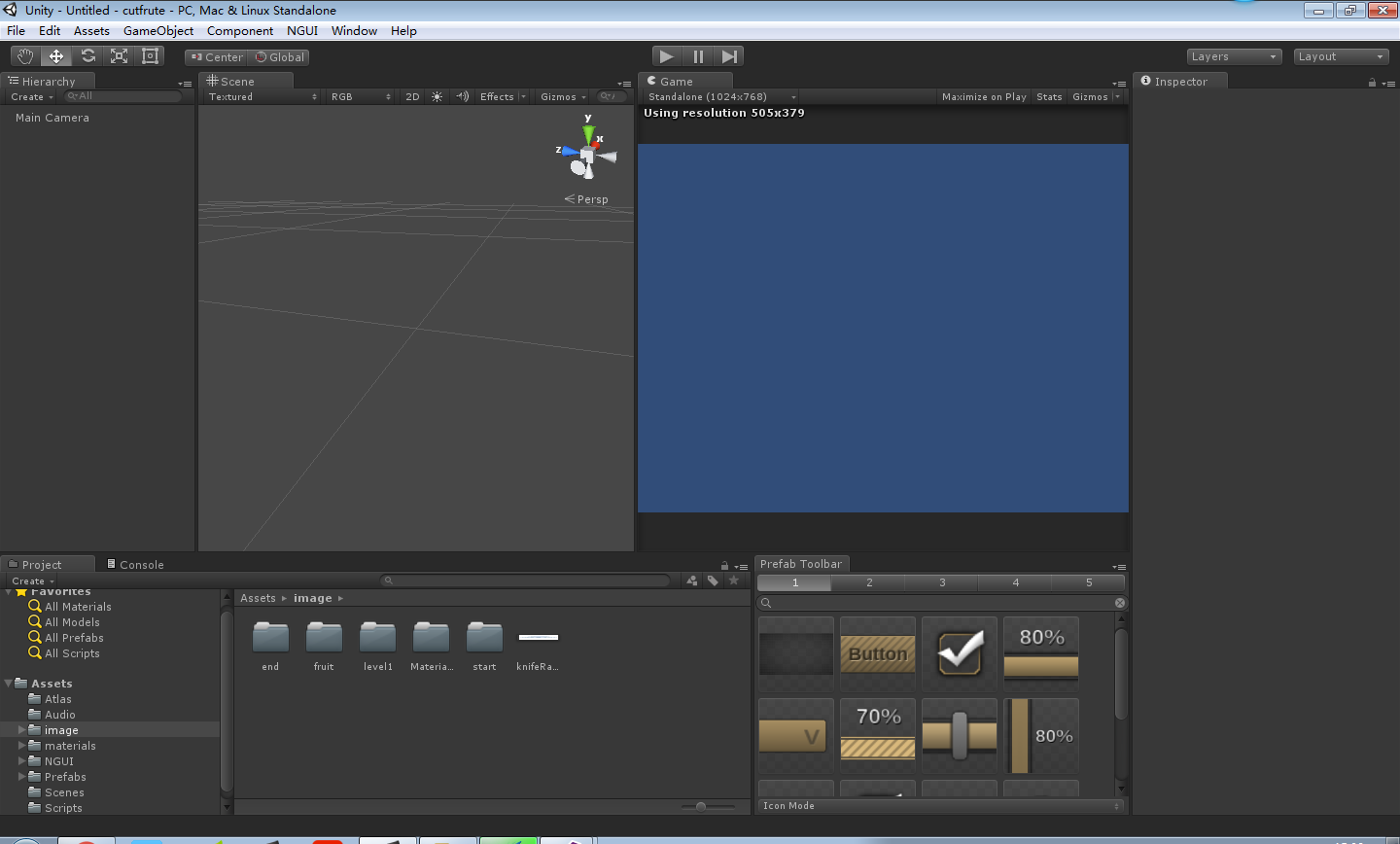Click the Scene orientation gizmo
This screenshot has width=1400, height=844.
point(587,153)
